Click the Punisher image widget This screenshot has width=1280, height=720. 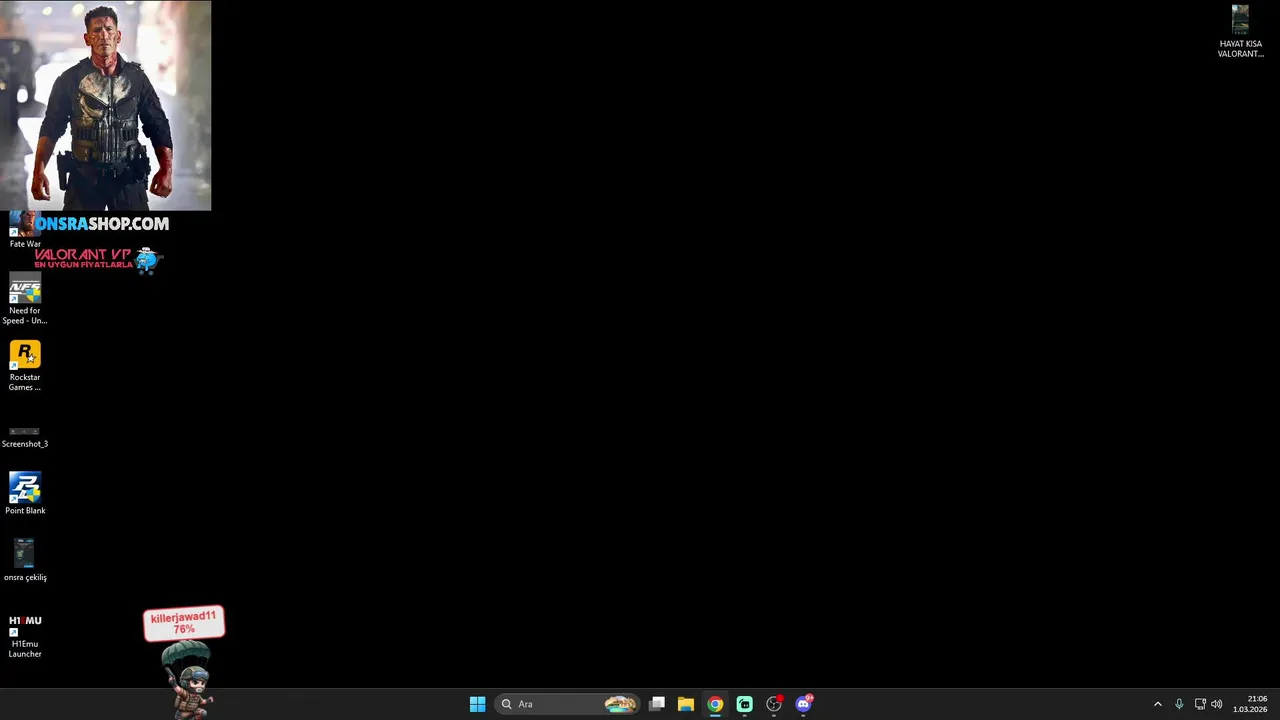coord(106,105)
